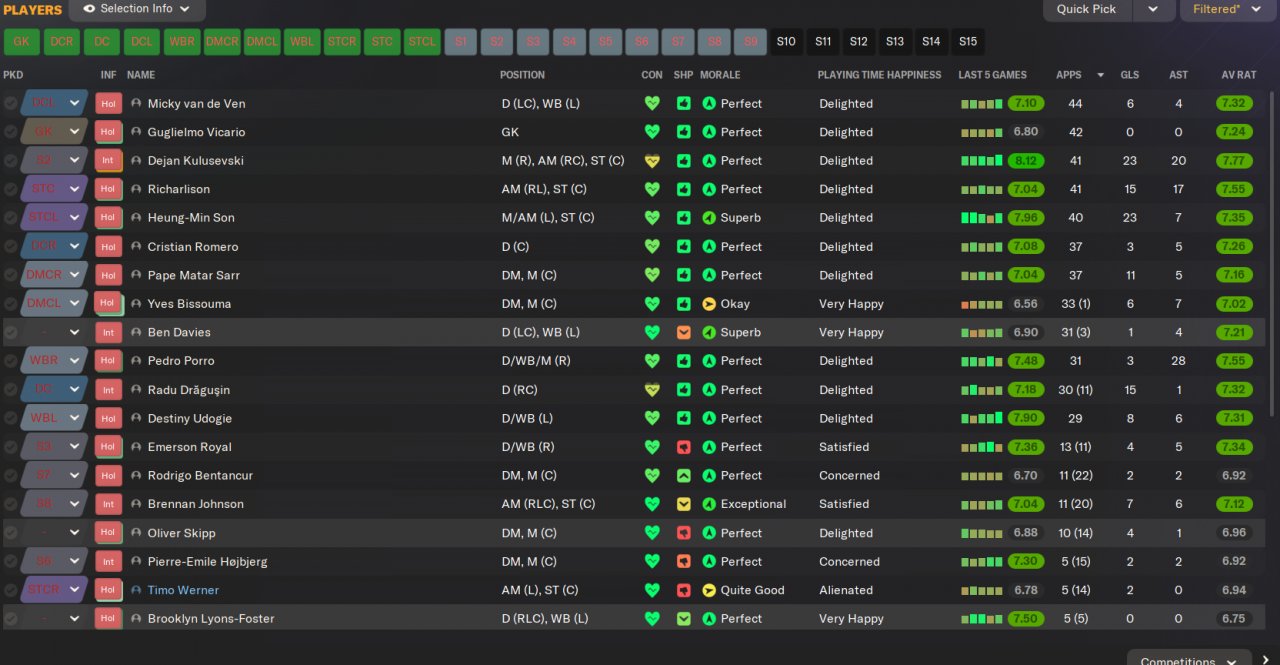This screenshot has height=665, width=1280.
Task: Expand the arrow next to Quick Pick
Action: pos(1153,9)
